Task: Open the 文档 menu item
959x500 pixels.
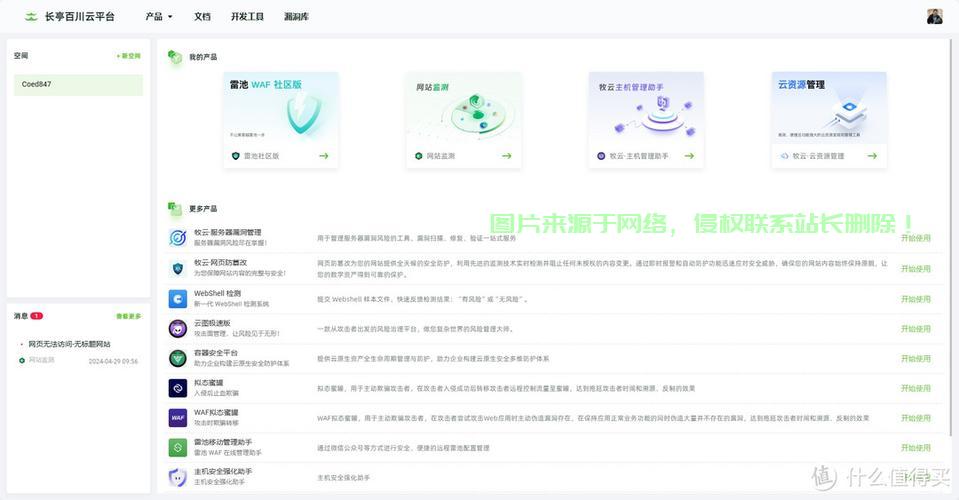Action: (202, 17)
